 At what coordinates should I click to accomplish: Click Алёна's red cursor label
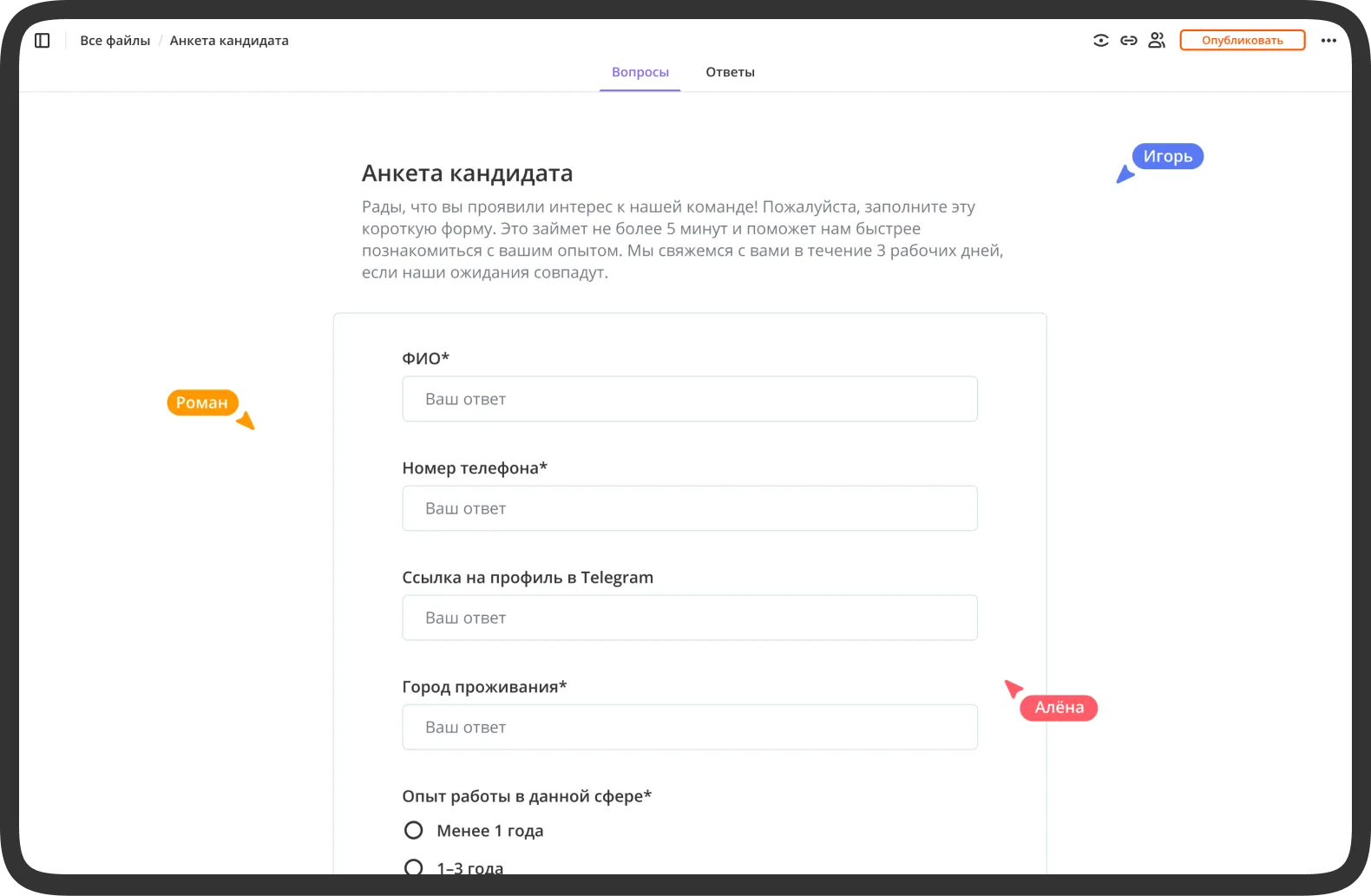click(x=1059, y=708)
